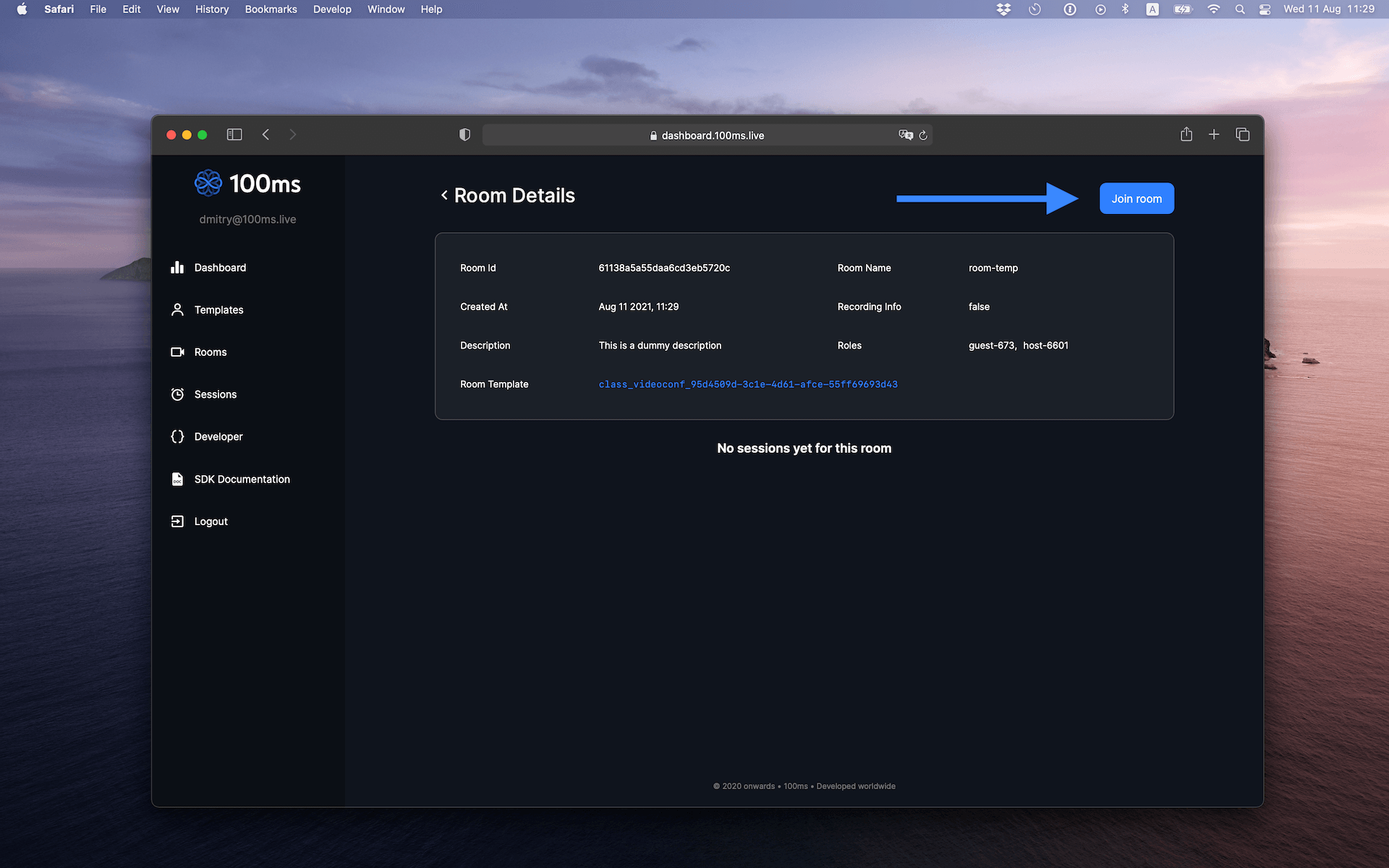Click the Logout arrow icon

click(177, 522)
